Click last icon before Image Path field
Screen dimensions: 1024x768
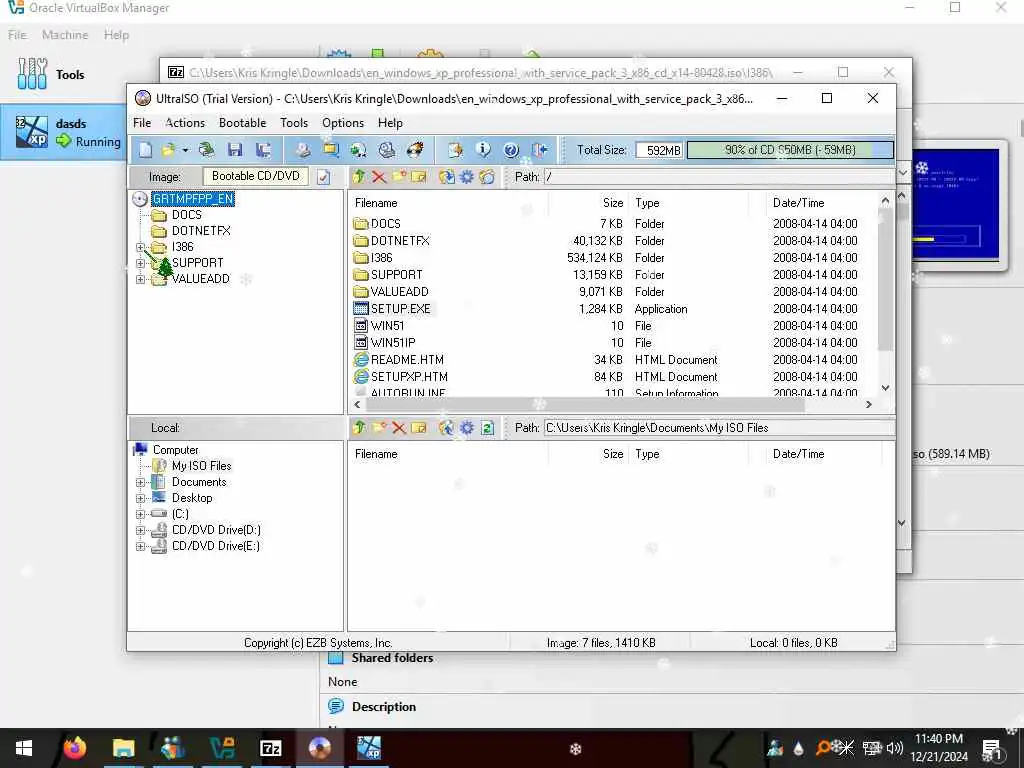pyautogui.click(x=487, y=176)
